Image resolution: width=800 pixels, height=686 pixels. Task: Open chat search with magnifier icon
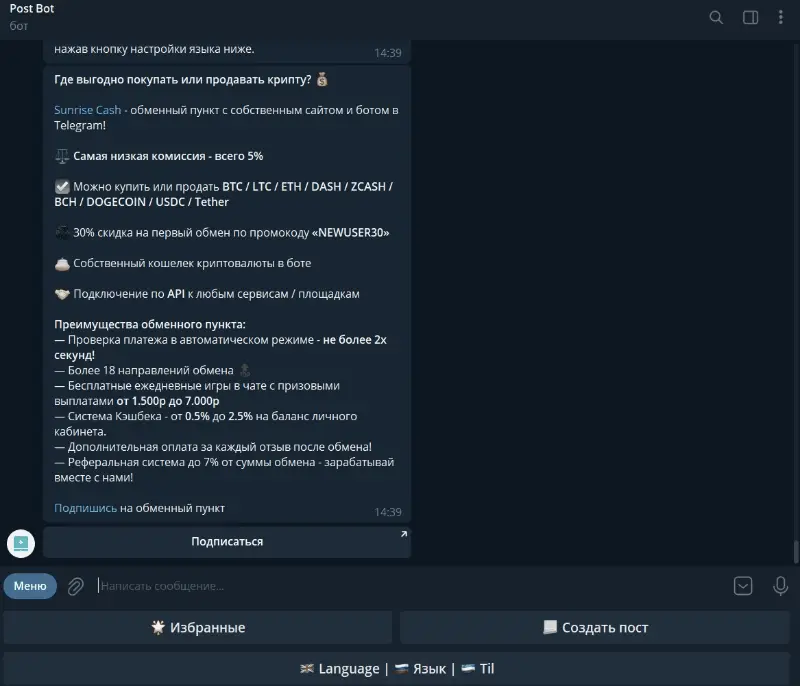coord(716,18)
